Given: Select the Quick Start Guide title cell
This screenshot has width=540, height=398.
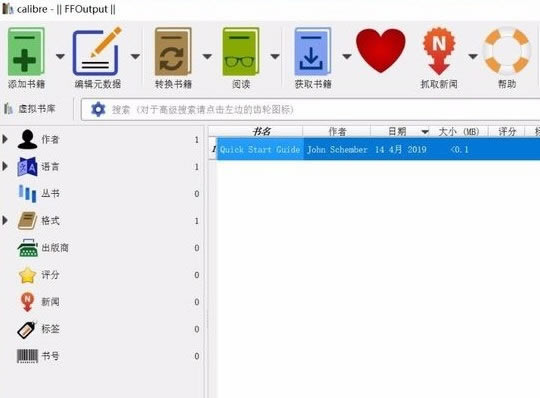Looking at the screenshot, I should click(x=260, y=149).
